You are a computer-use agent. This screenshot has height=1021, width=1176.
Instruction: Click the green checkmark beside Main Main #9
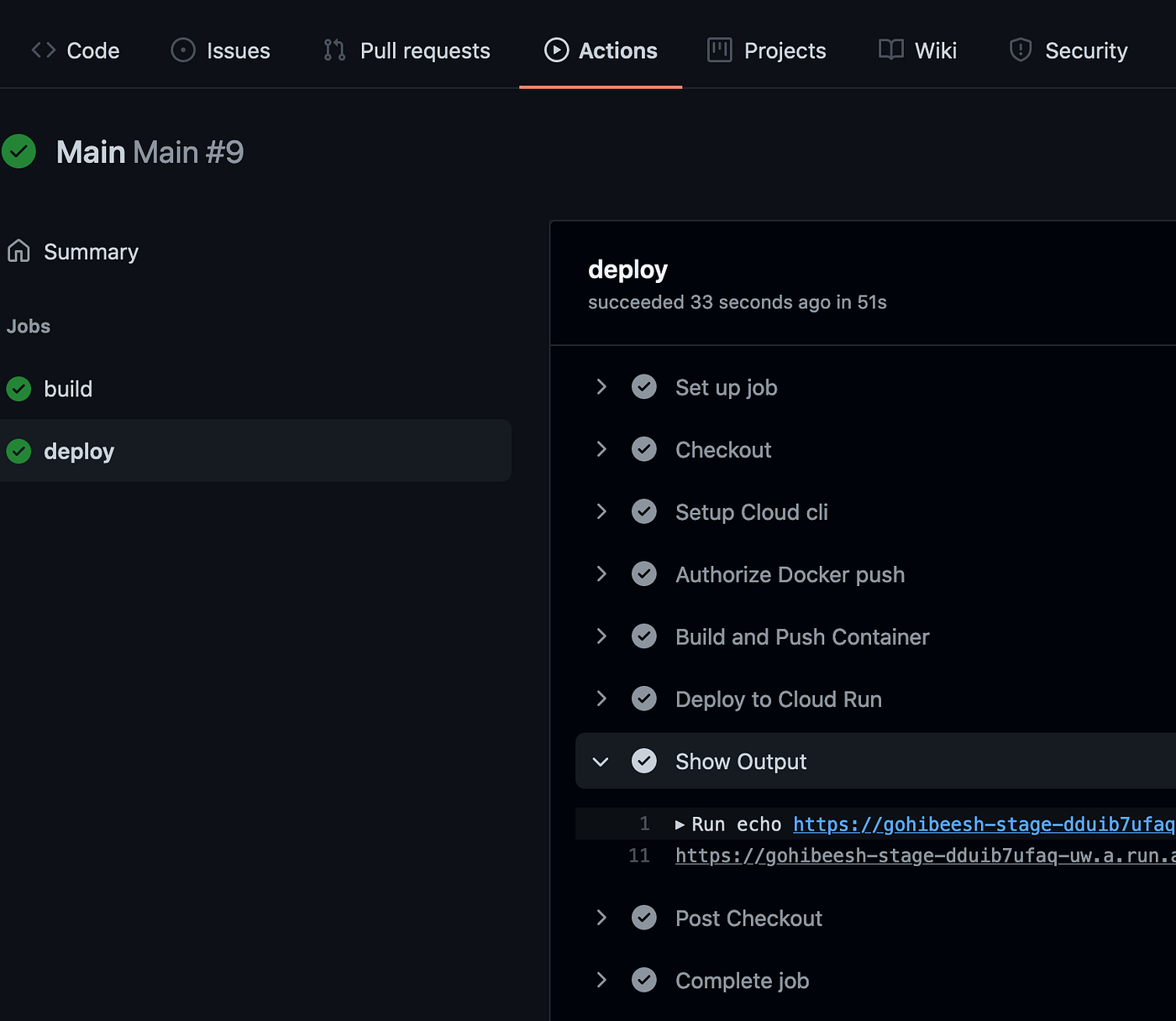18,151
